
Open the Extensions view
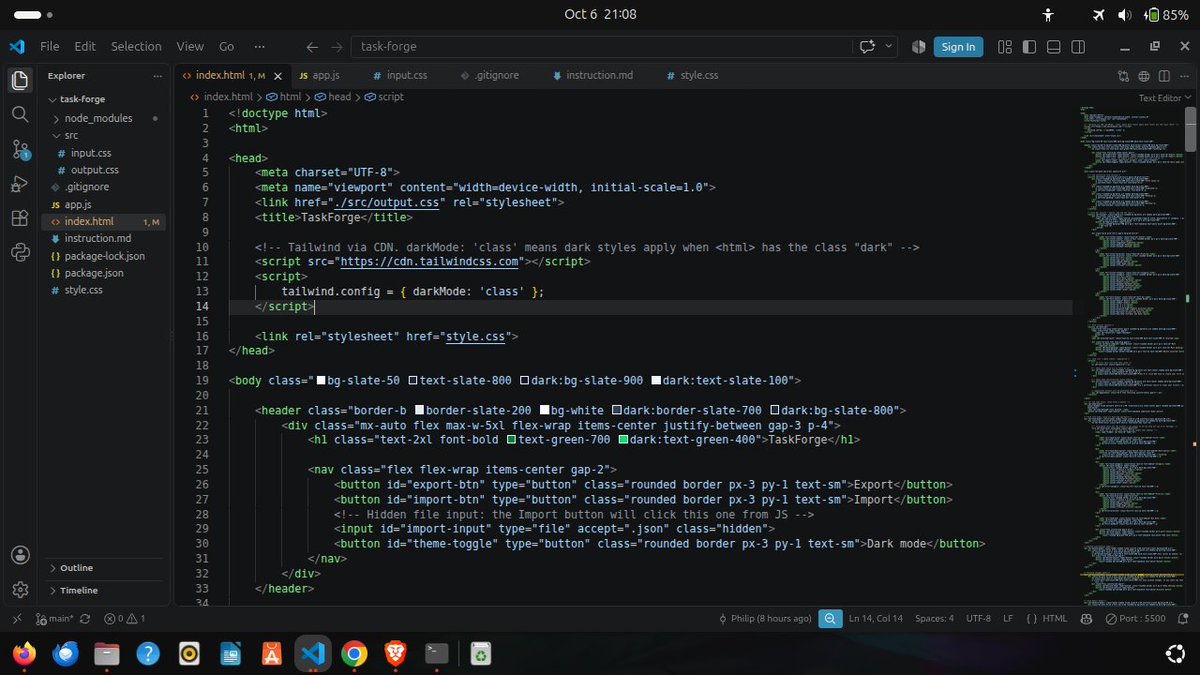(19, 218)
